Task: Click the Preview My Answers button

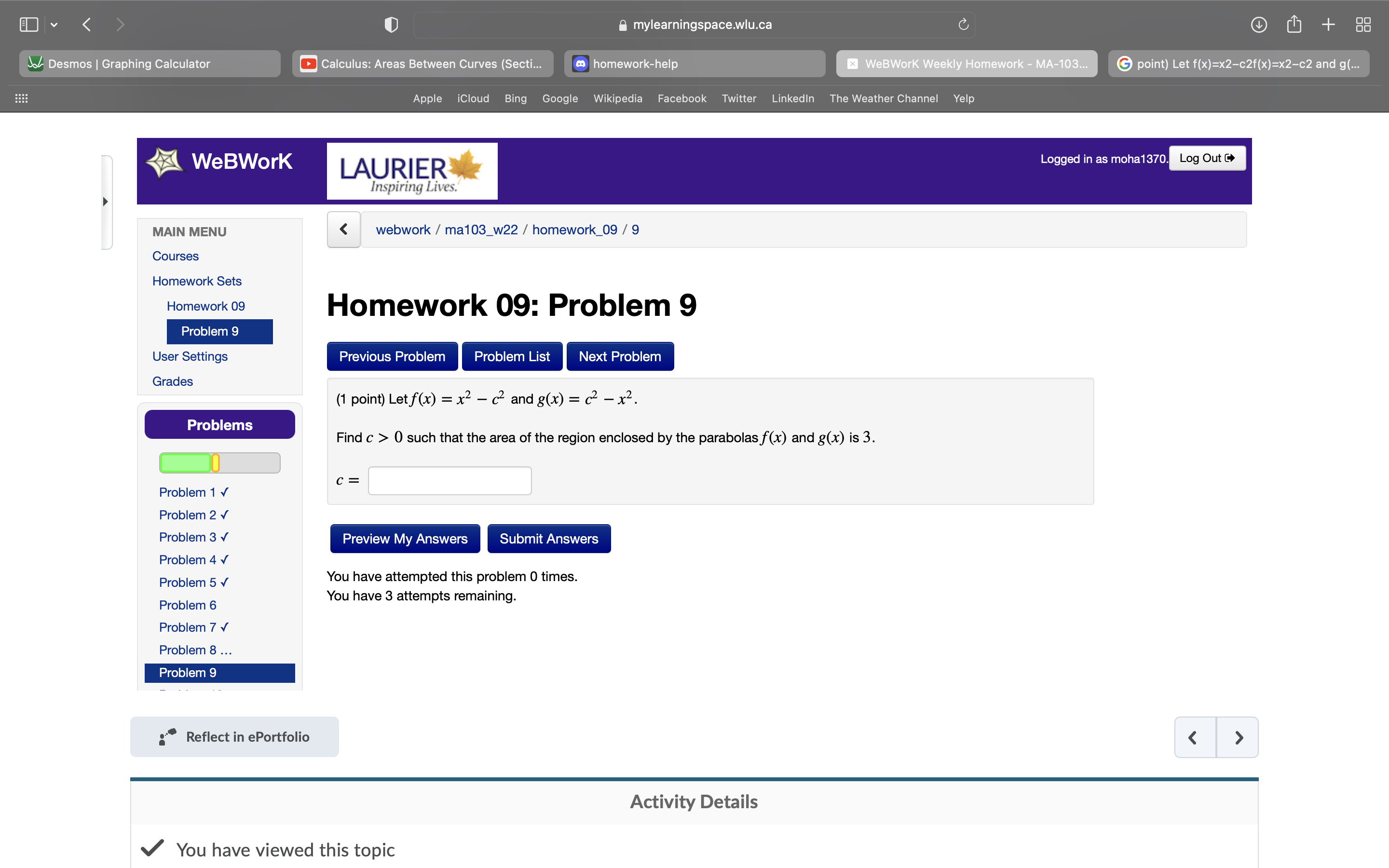Action: [405, 539]
